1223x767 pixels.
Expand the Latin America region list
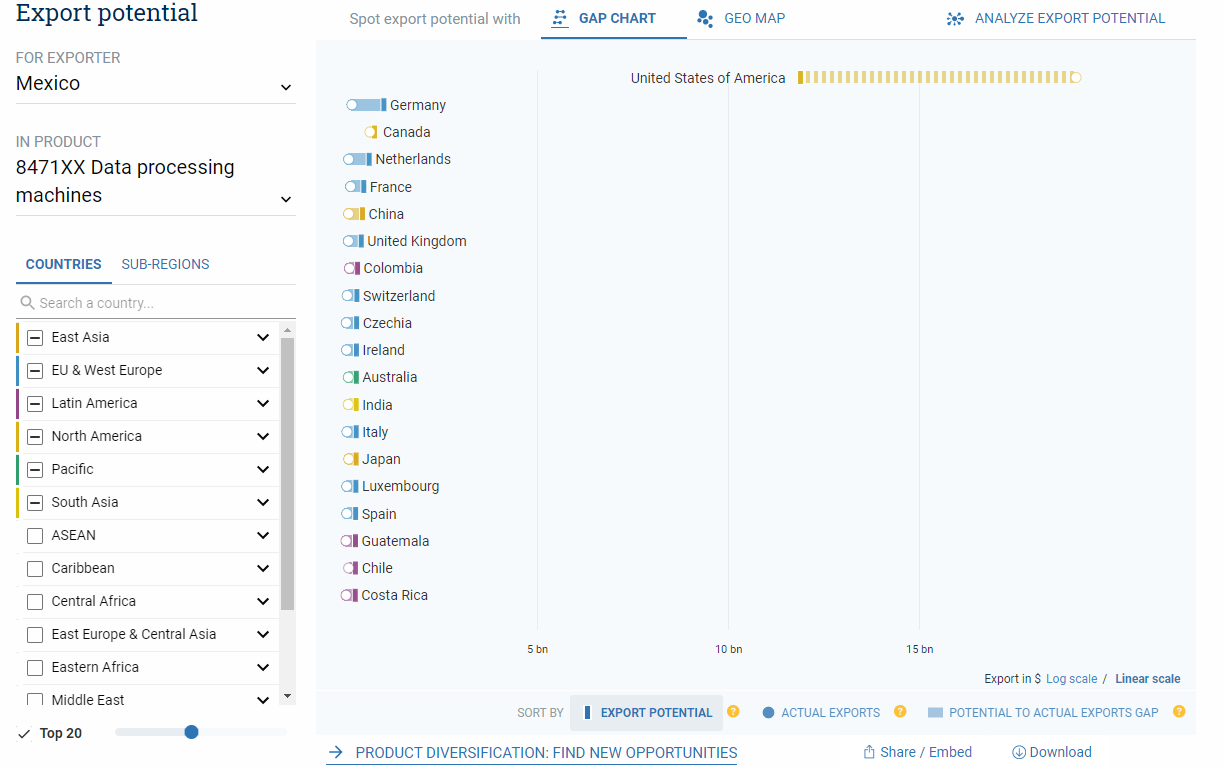coord(263,404)
